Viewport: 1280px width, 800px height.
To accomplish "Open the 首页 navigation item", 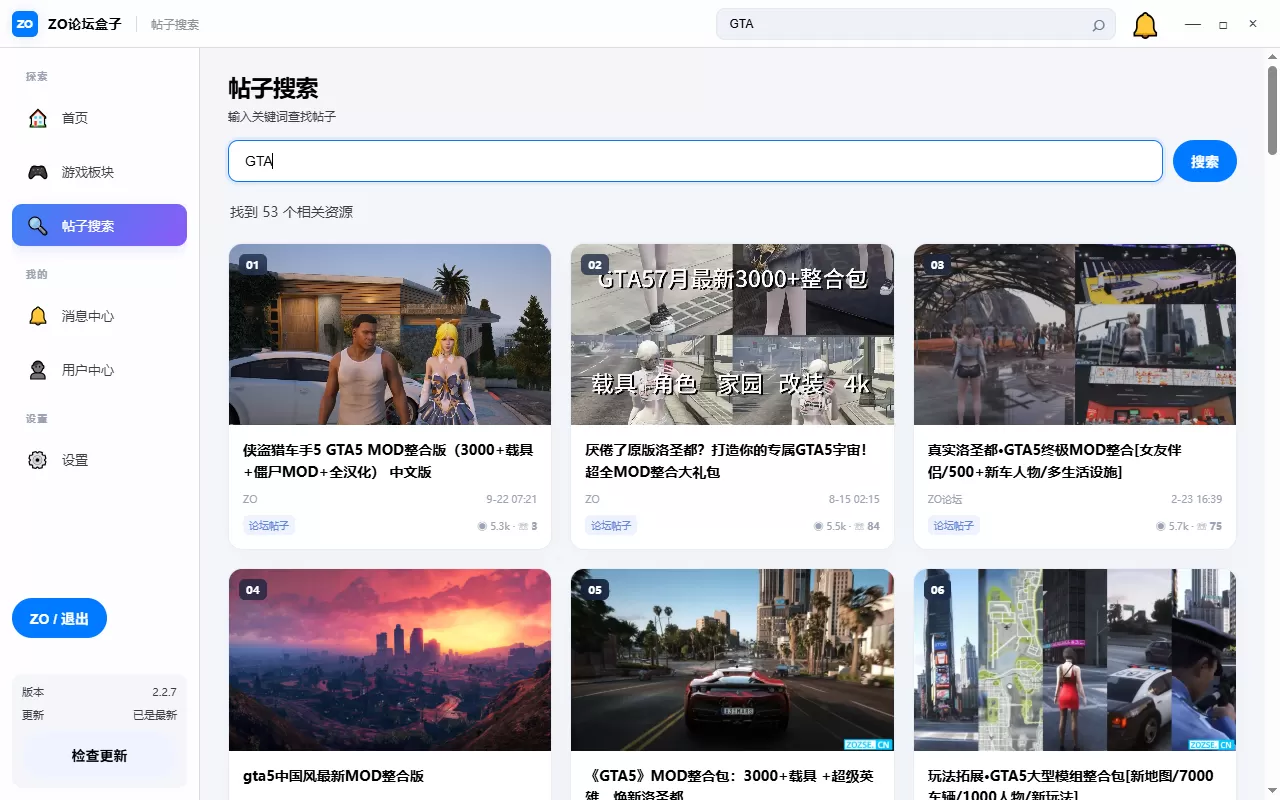I will [99, 118].
